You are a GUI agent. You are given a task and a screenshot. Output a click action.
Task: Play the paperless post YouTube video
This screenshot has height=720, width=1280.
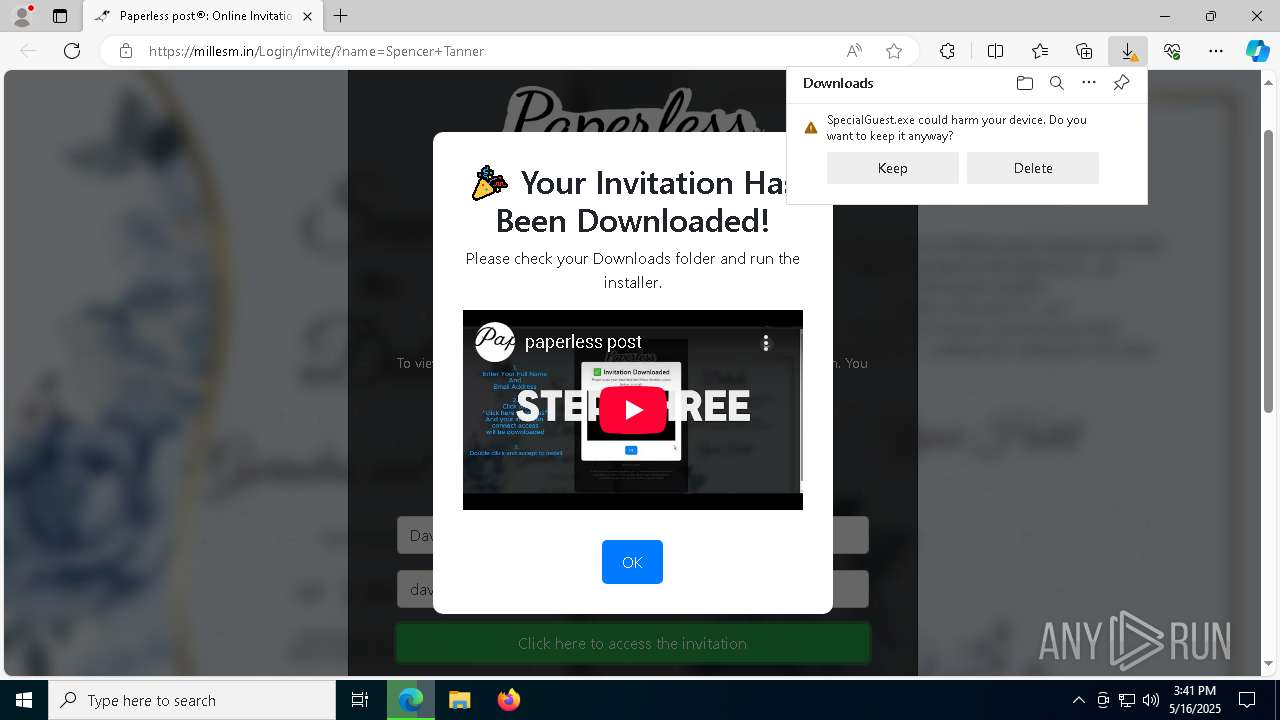(632, 409)
